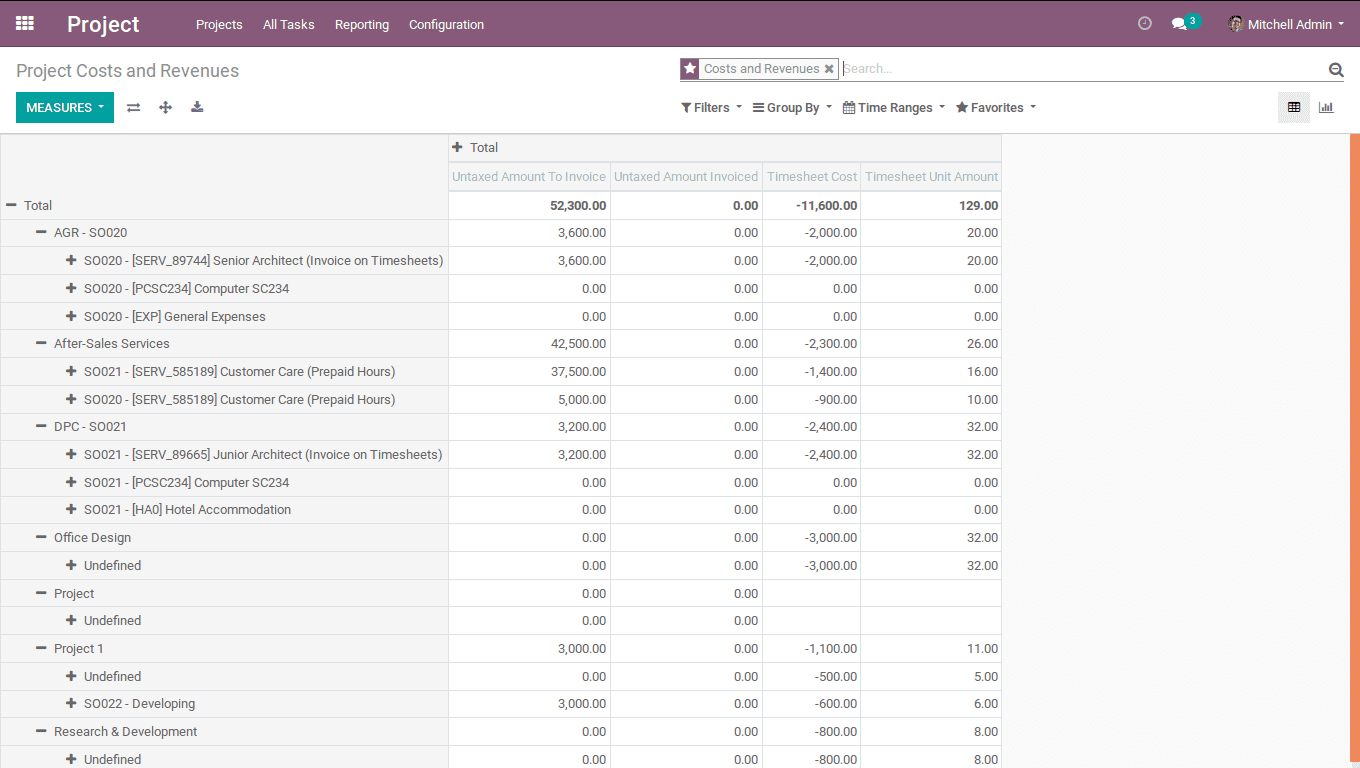Open the Reporting menu
The height and width of the screenshot is (768, 1360).
tap(362, 24)
